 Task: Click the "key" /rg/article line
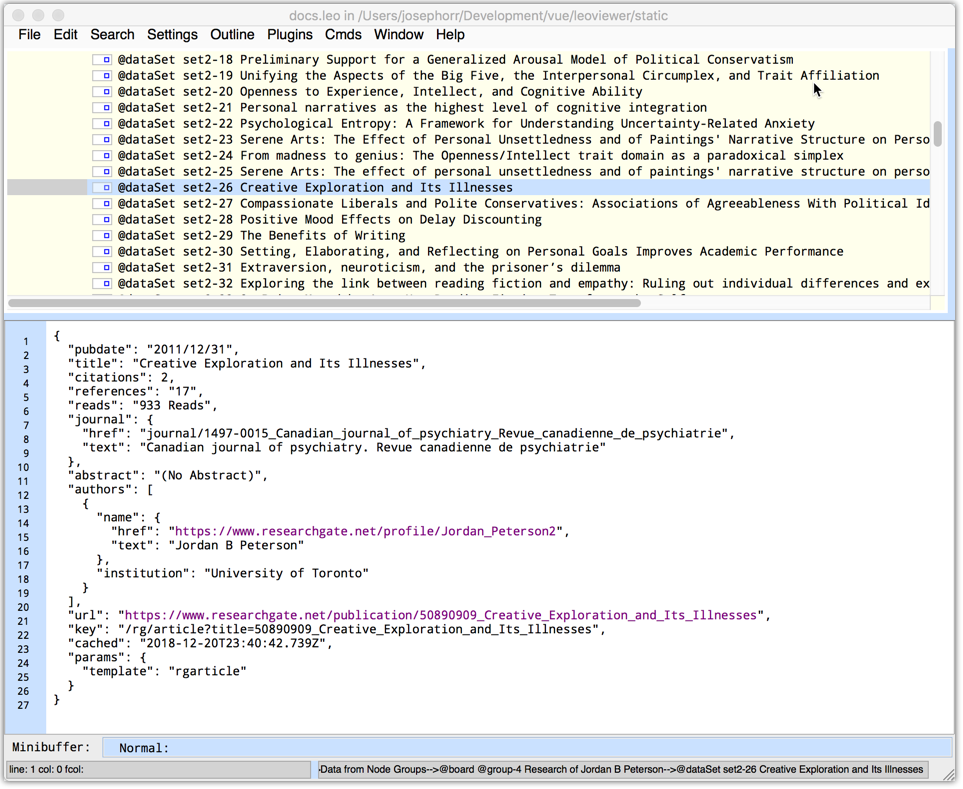(x=337, y=629)
